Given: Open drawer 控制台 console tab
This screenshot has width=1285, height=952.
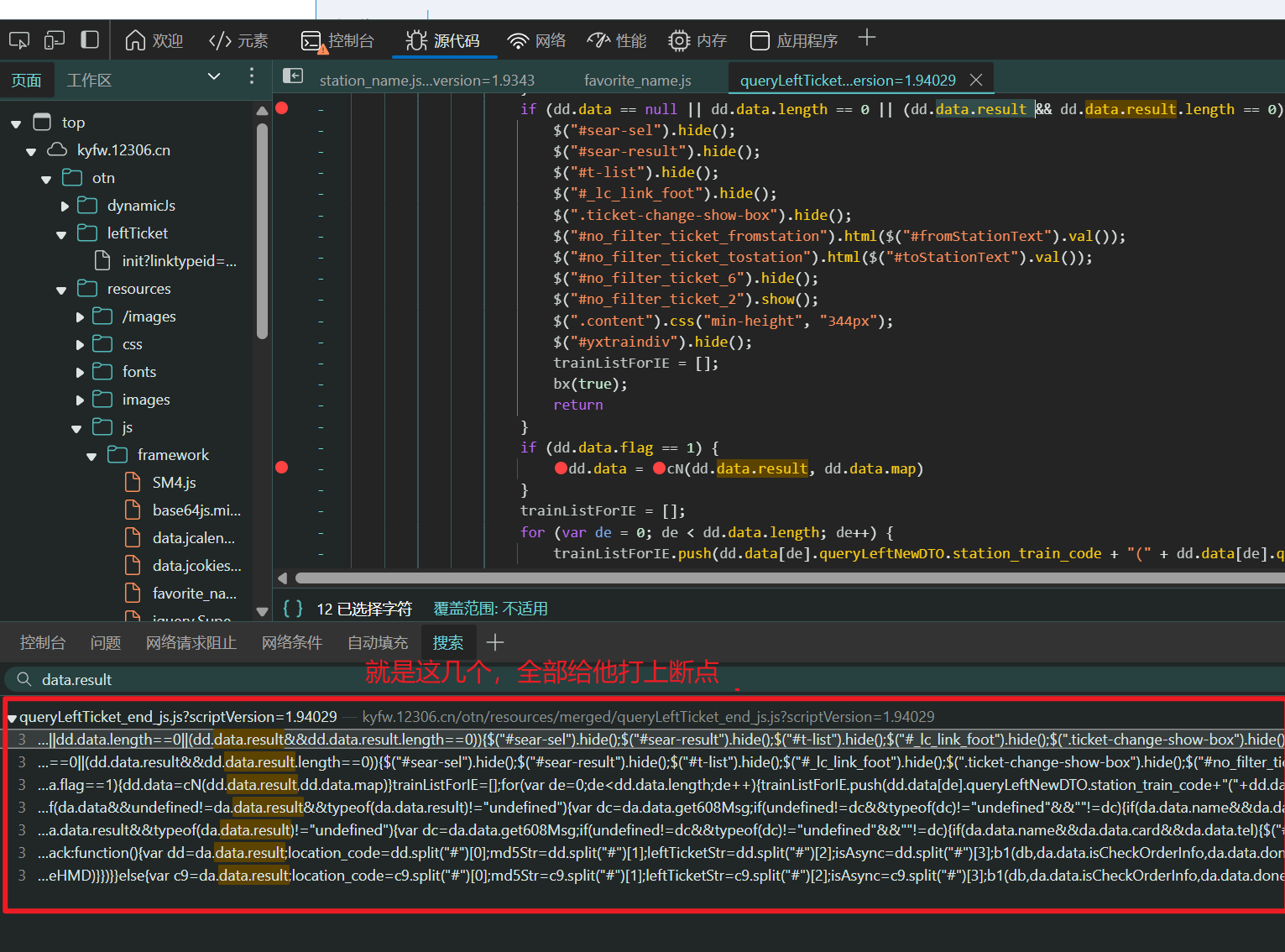Looking at the screenshot, I should (x=43, y=642).
